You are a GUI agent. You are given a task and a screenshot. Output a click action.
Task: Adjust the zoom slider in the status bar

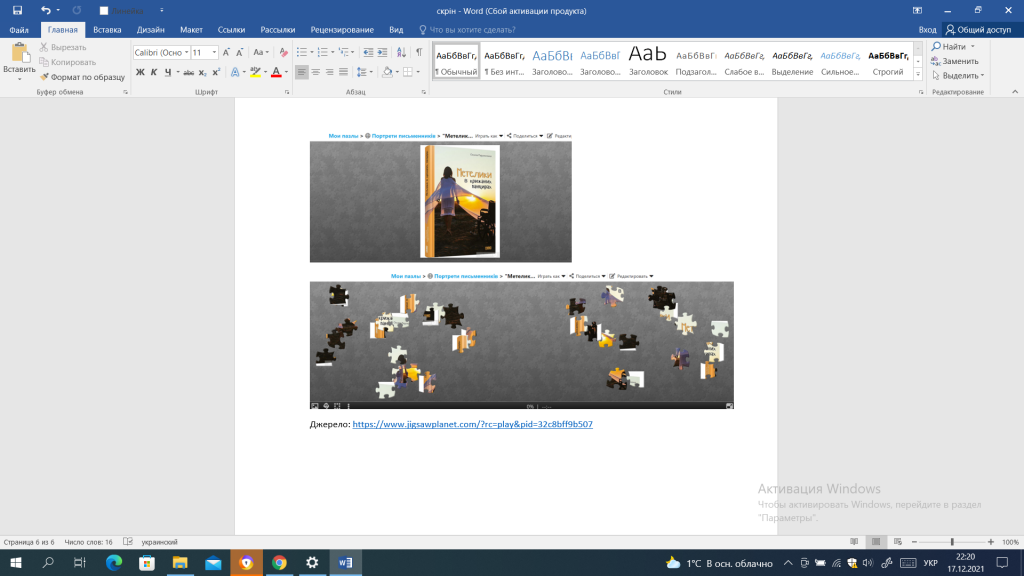951,542
